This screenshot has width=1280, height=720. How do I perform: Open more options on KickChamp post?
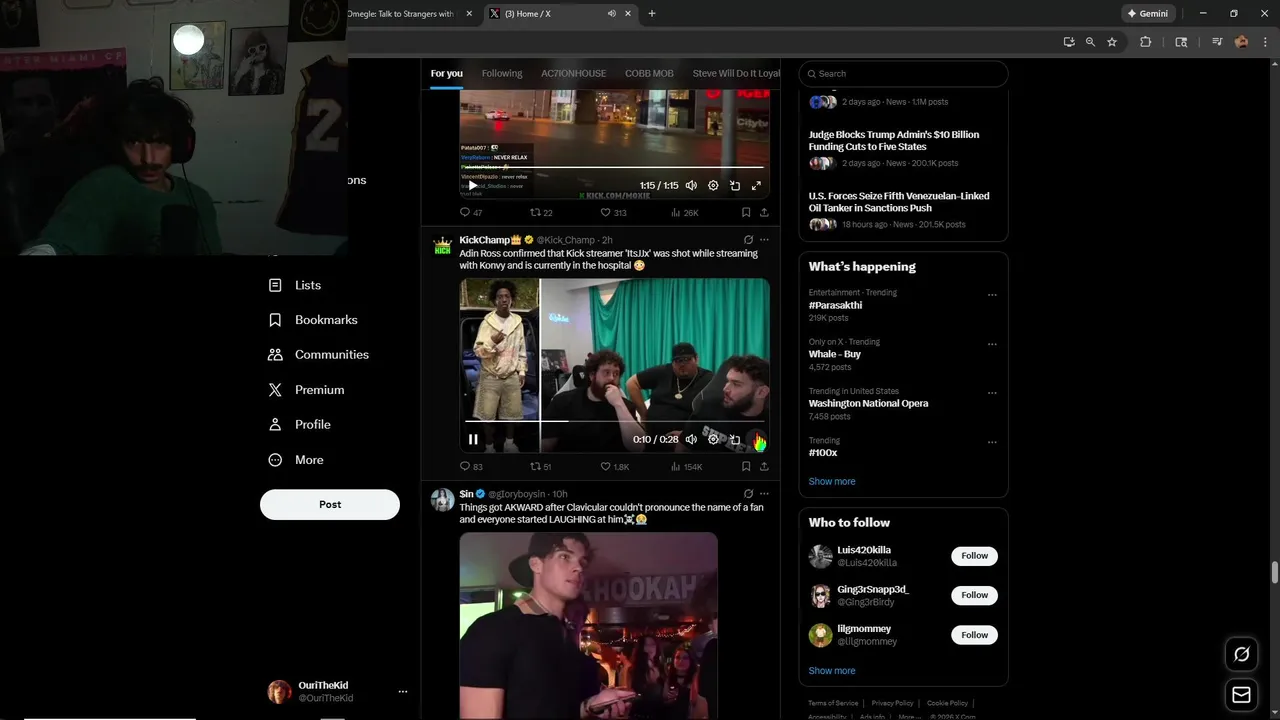tap(764, 240)
